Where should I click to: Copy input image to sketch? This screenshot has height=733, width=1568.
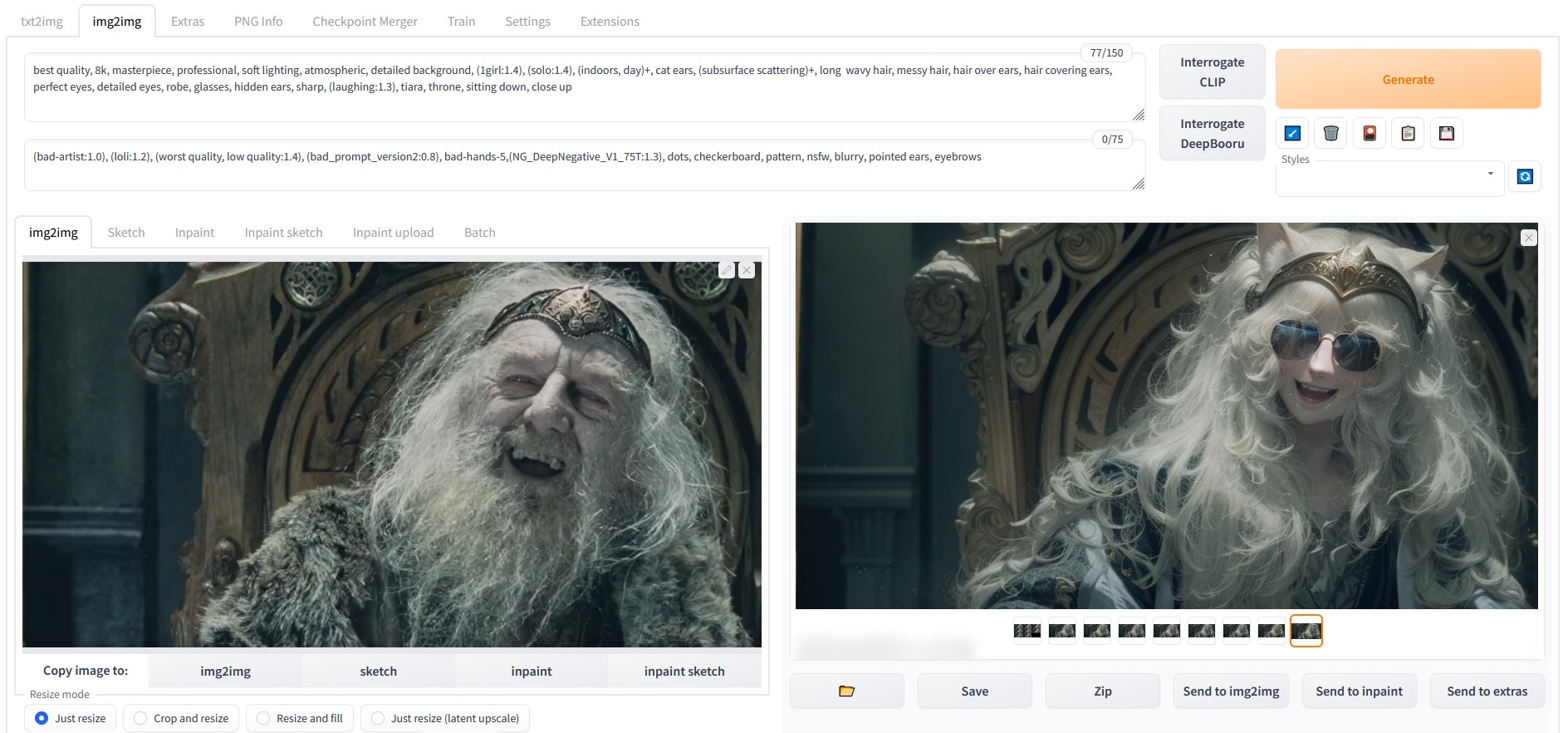click(378, 671)
